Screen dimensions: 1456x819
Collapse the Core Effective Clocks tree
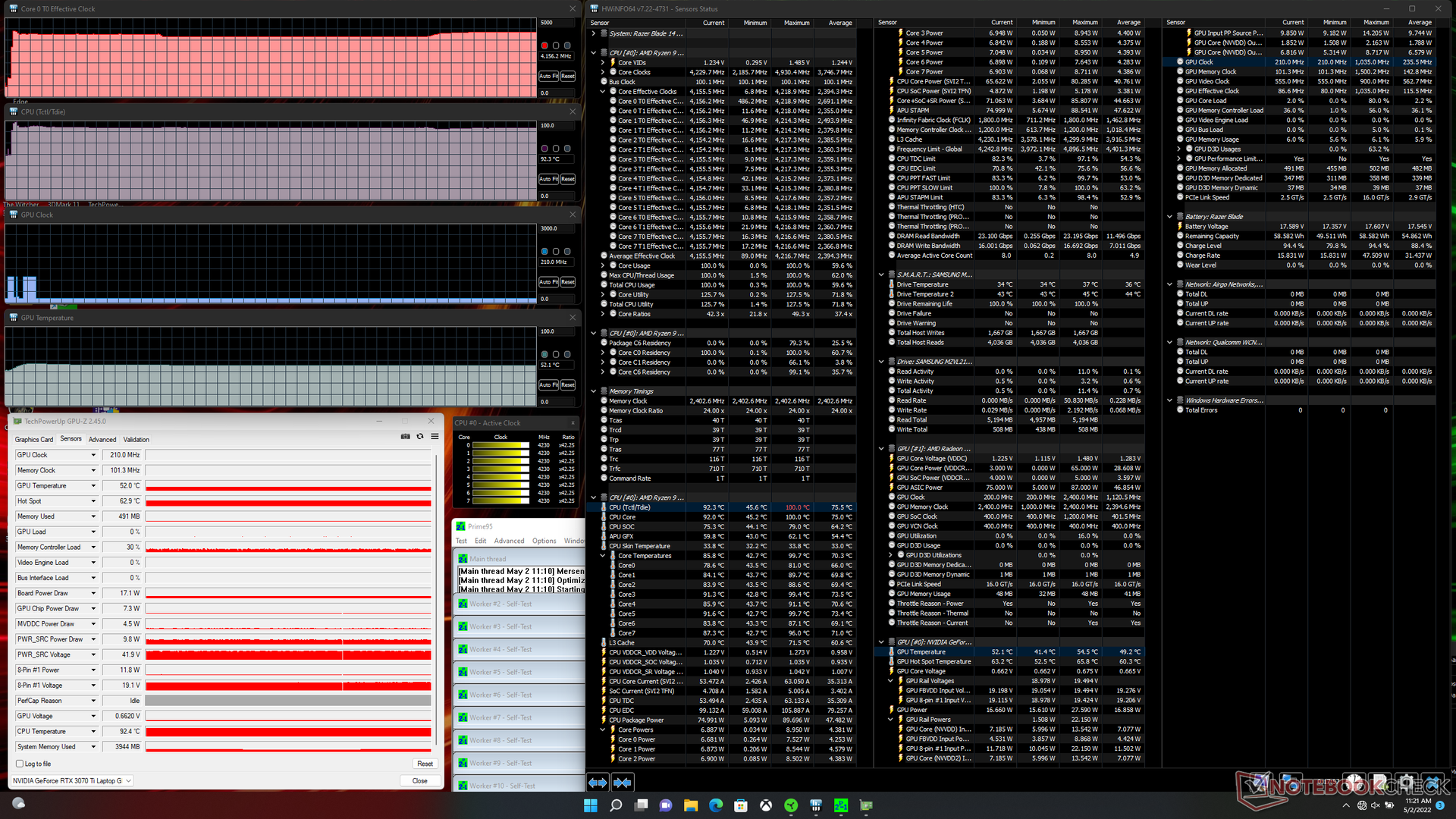coord(603,92)
